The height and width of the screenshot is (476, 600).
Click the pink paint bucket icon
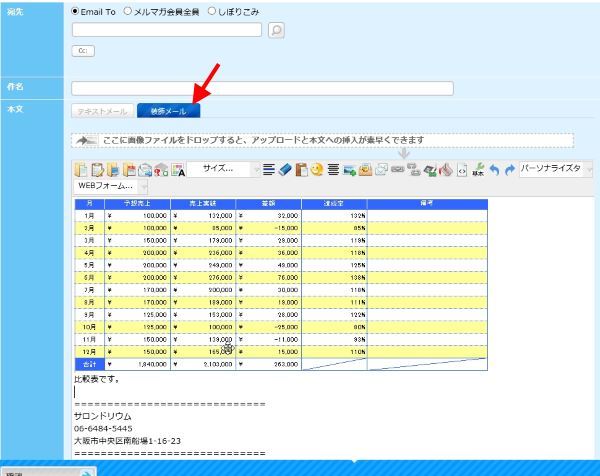pos(446,169)
